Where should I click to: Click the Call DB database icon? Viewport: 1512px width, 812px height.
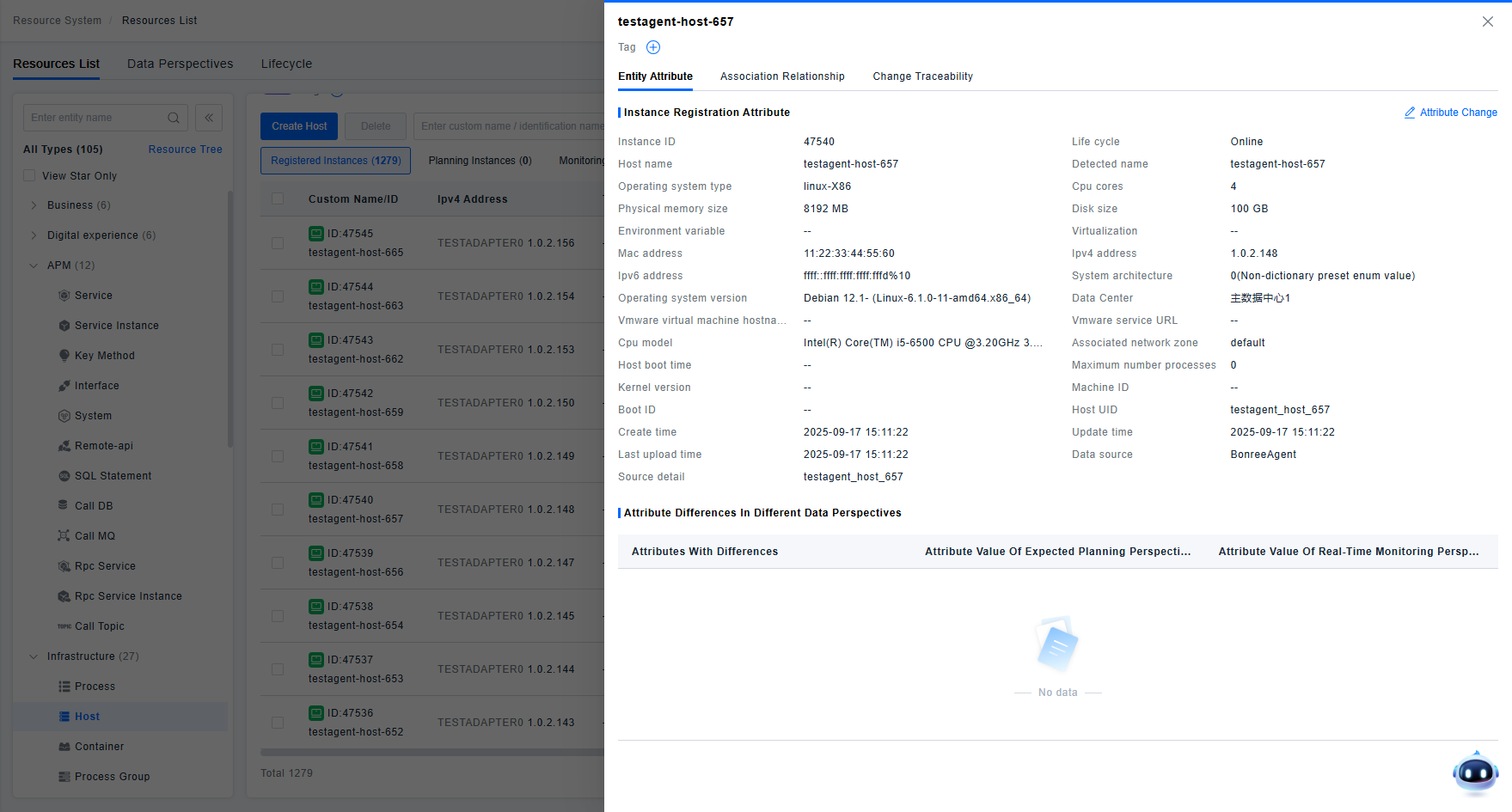(64, 506)
